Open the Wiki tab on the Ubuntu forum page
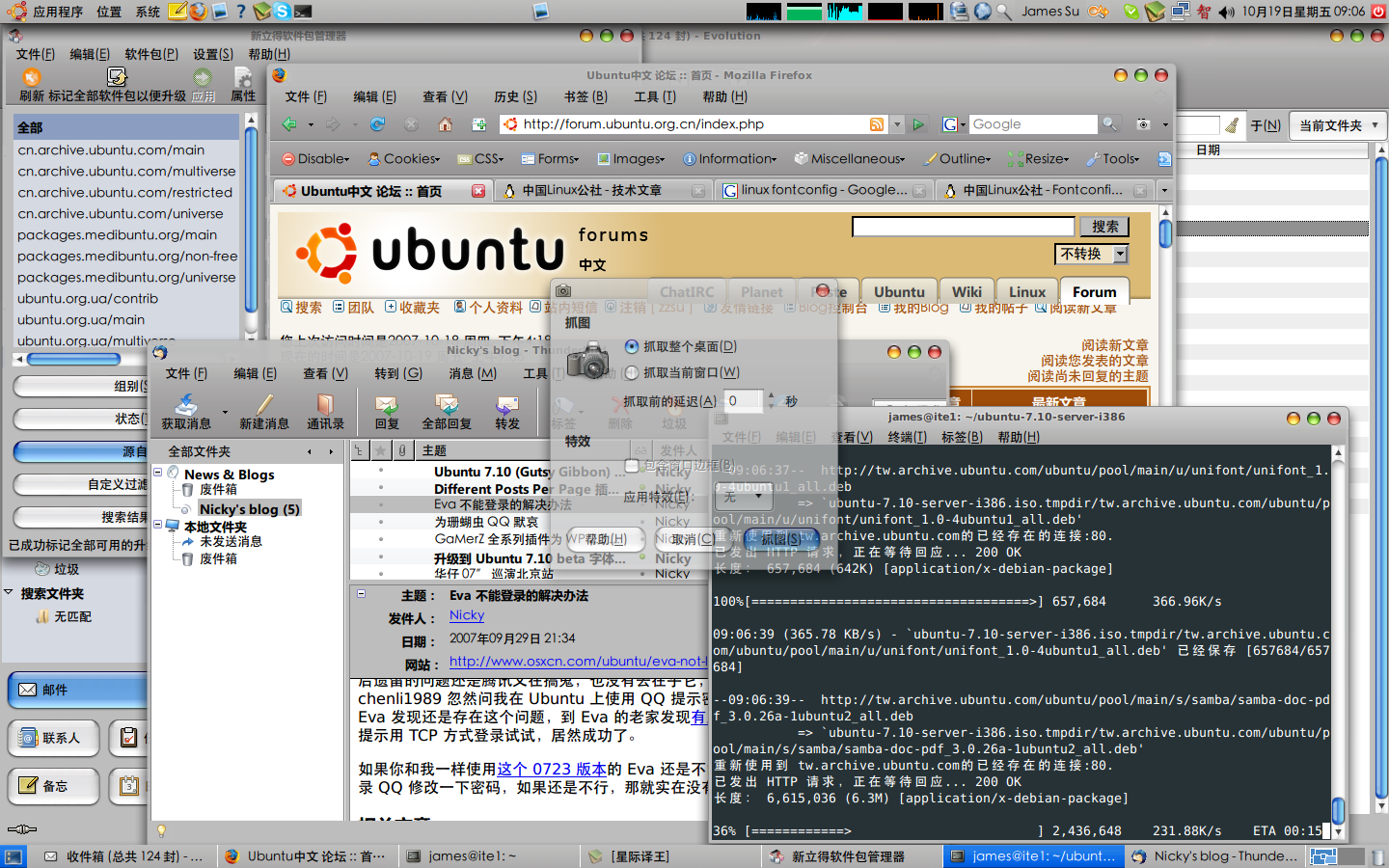1389x868 pixels. point(967,291)
